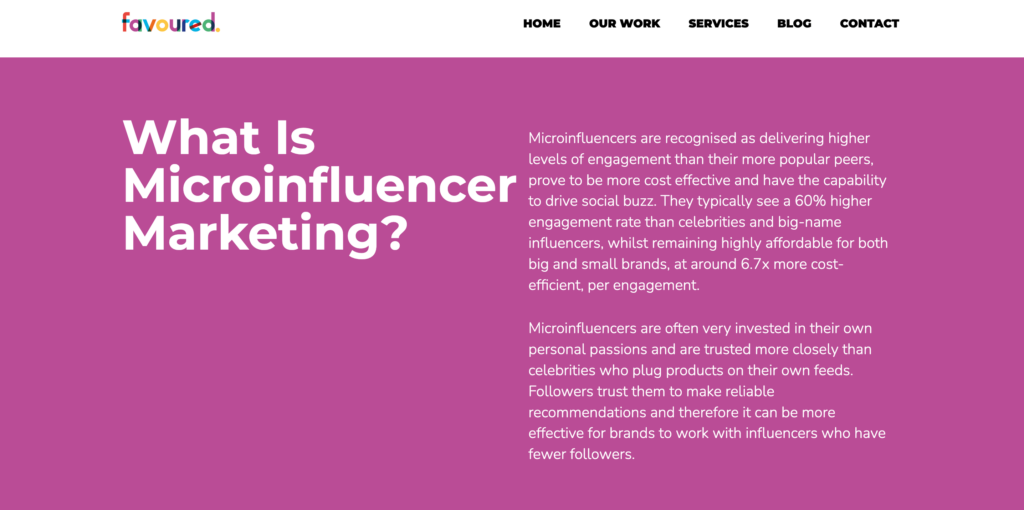Viewport: 1024px width, 510px height.
Task: Click "Marketing?" in the large heading
Action: [265, 234]
